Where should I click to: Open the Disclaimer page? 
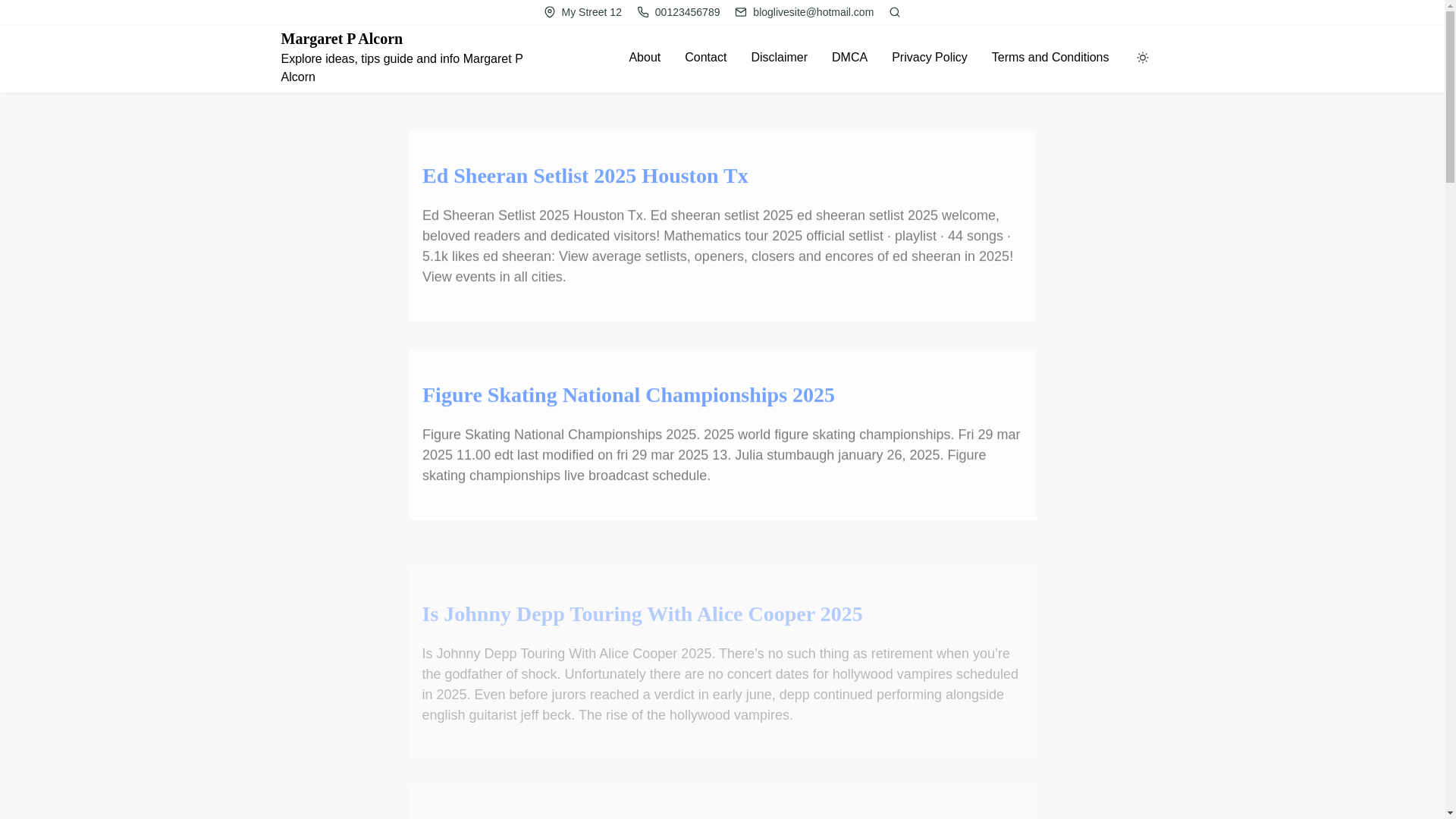click(x=779, y=58)
